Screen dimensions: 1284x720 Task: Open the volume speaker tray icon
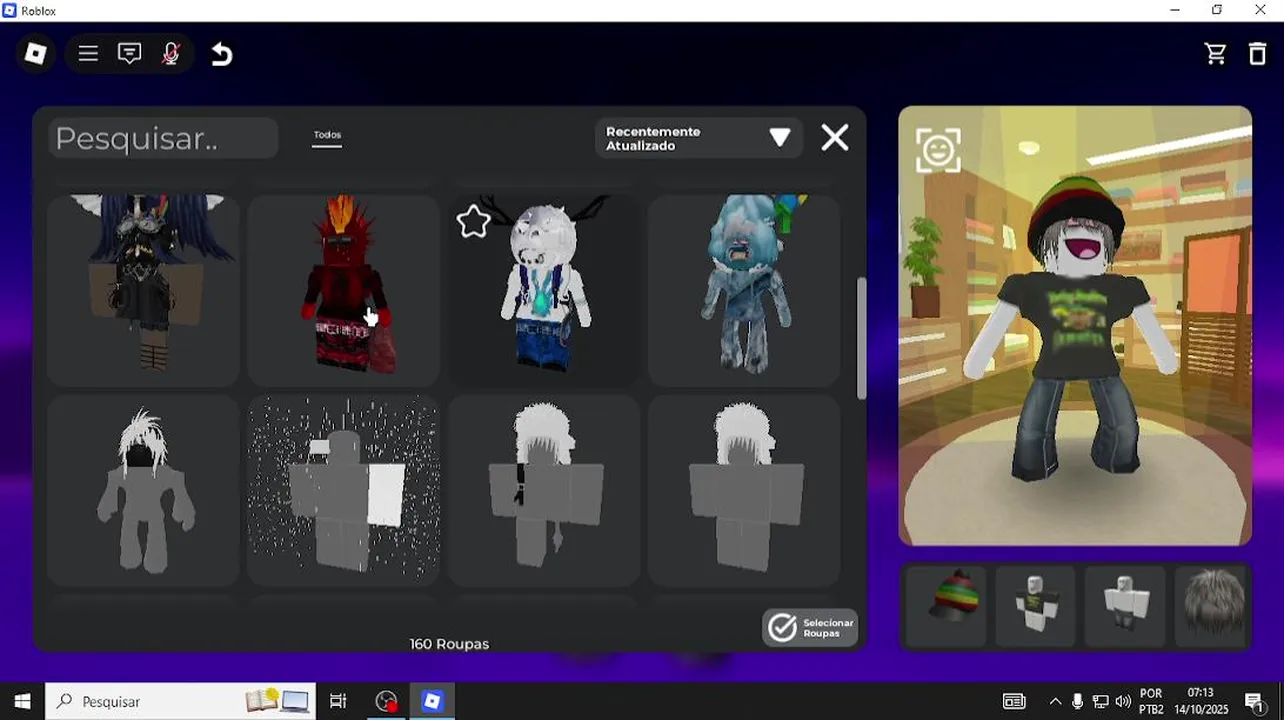1122,702
